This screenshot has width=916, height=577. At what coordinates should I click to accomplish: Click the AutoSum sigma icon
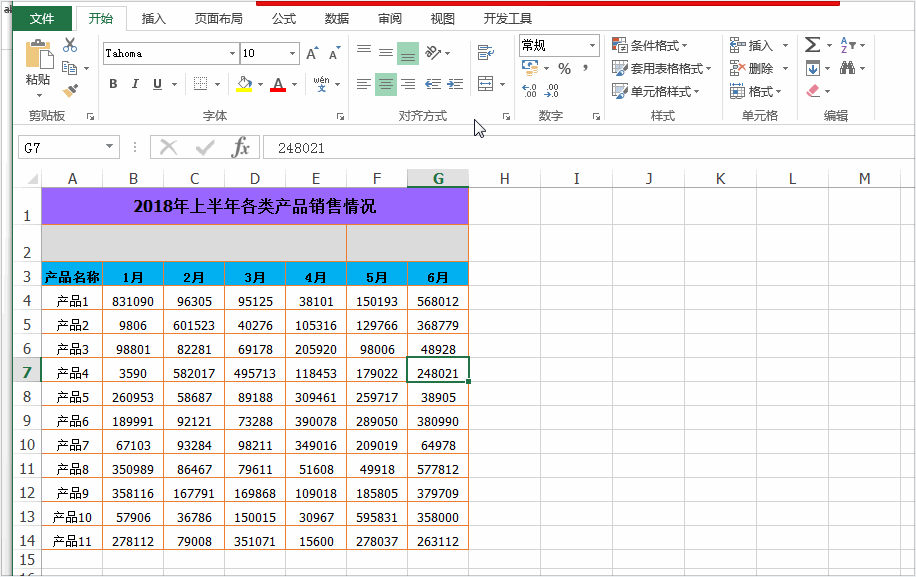tap(812, 45)
